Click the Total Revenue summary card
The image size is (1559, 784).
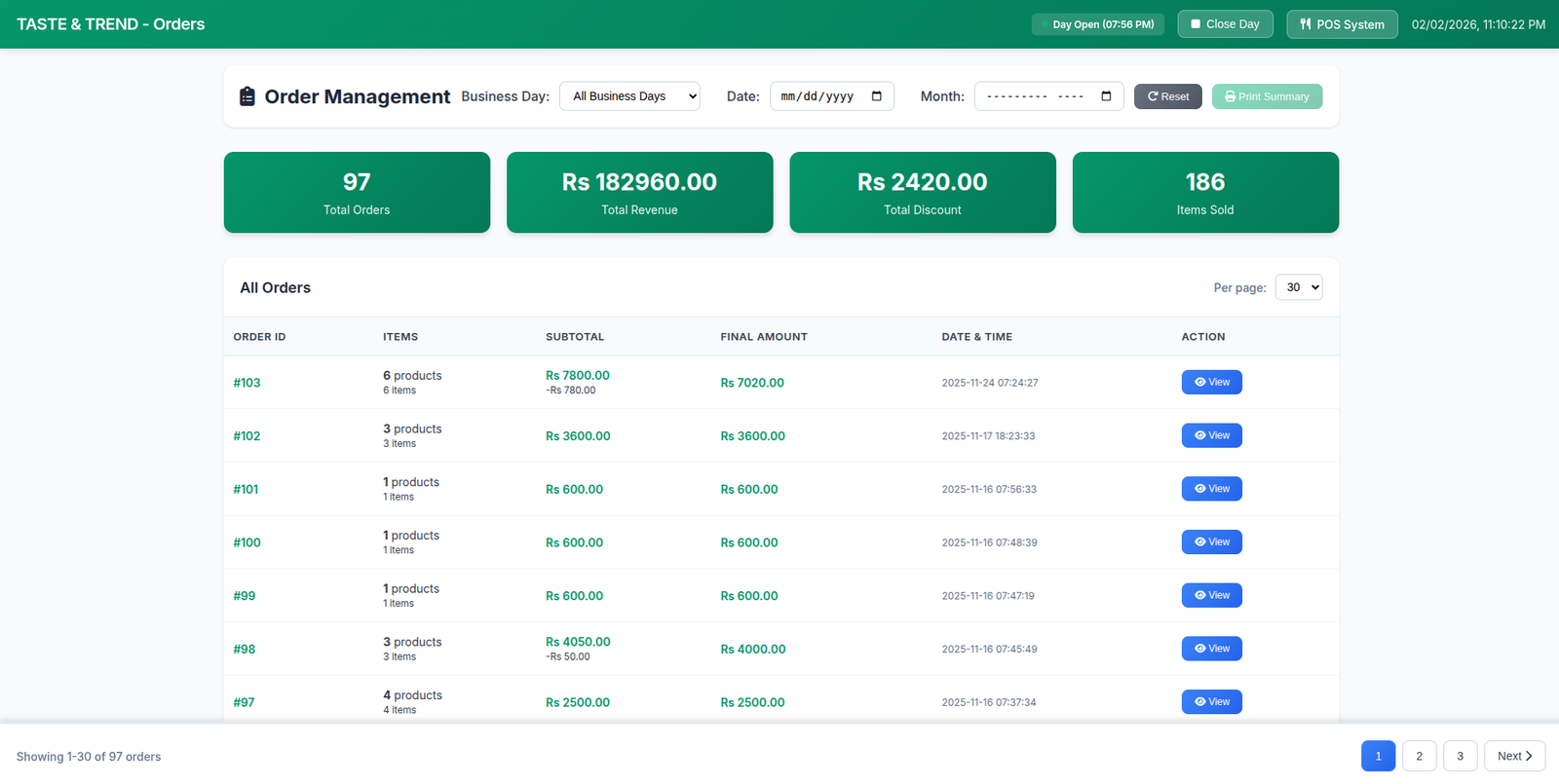[639, 193]
